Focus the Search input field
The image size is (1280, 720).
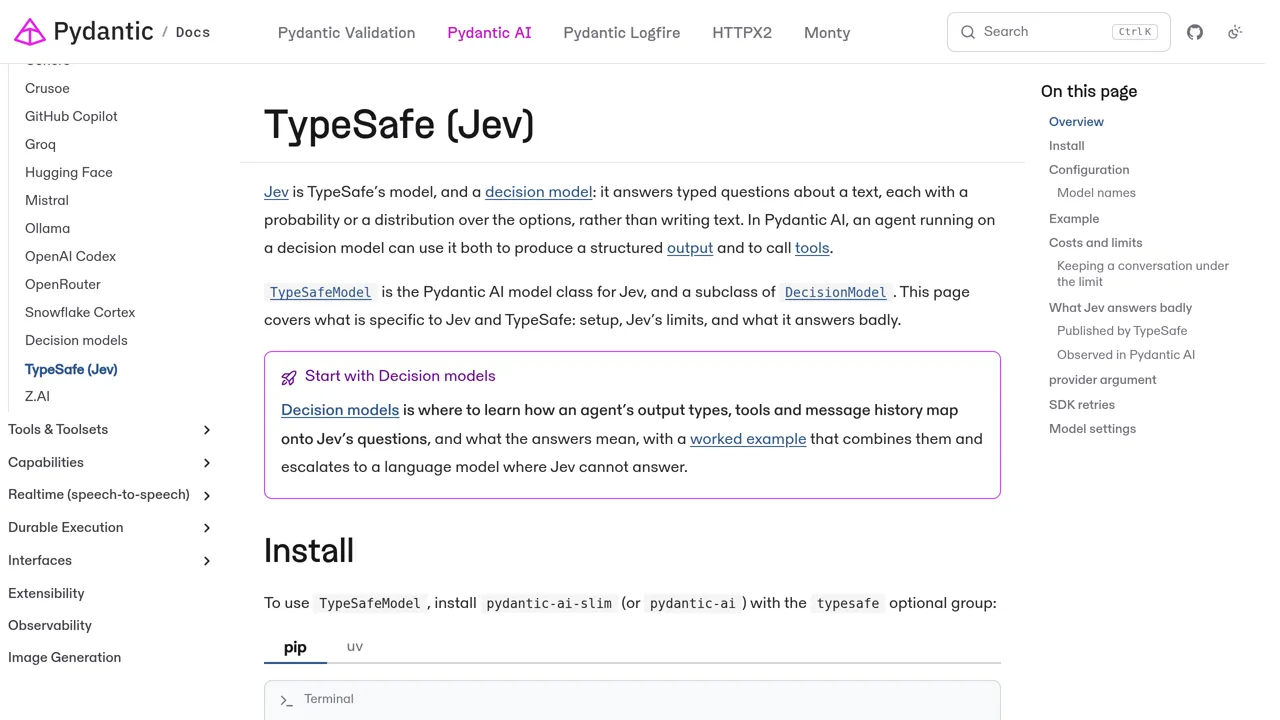click(x=1058, y=32)
